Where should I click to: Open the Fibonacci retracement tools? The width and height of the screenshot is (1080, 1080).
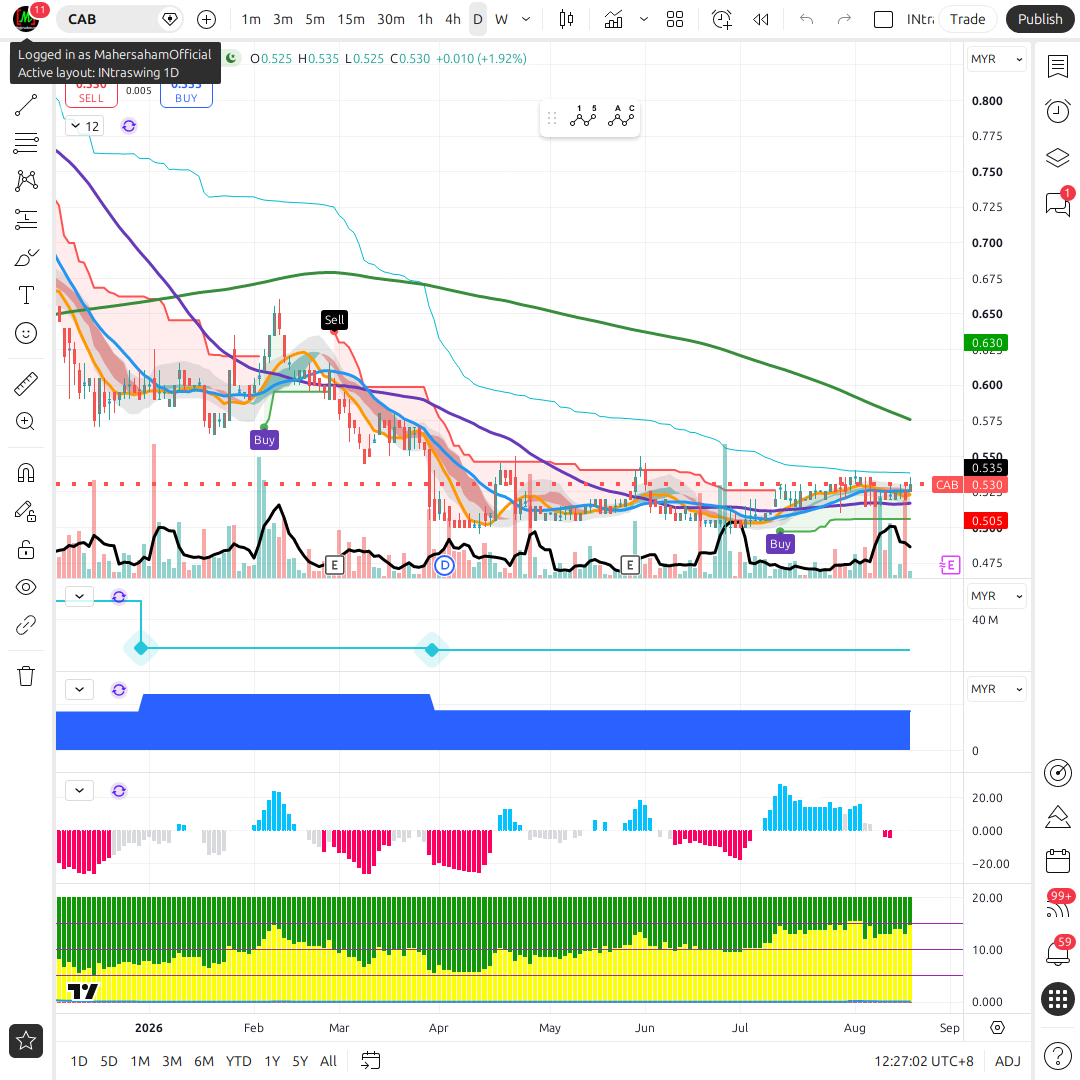pos(26,143)
